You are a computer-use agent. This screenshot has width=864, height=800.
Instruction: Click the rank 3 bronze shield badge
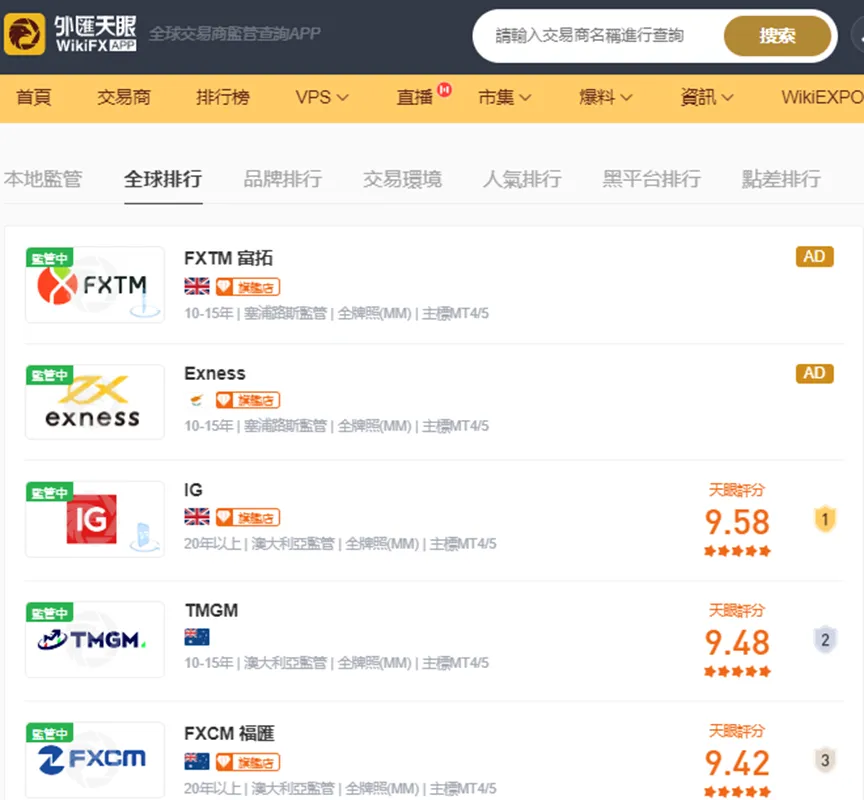pos(825,760)
